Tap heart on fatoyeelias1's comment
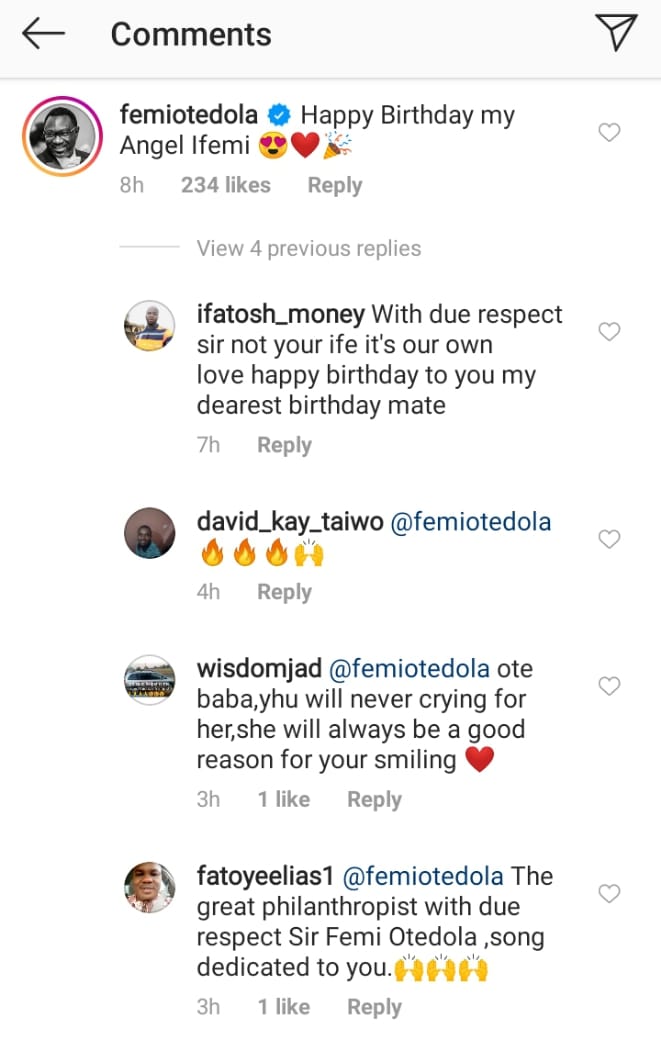 click(609, 893)
